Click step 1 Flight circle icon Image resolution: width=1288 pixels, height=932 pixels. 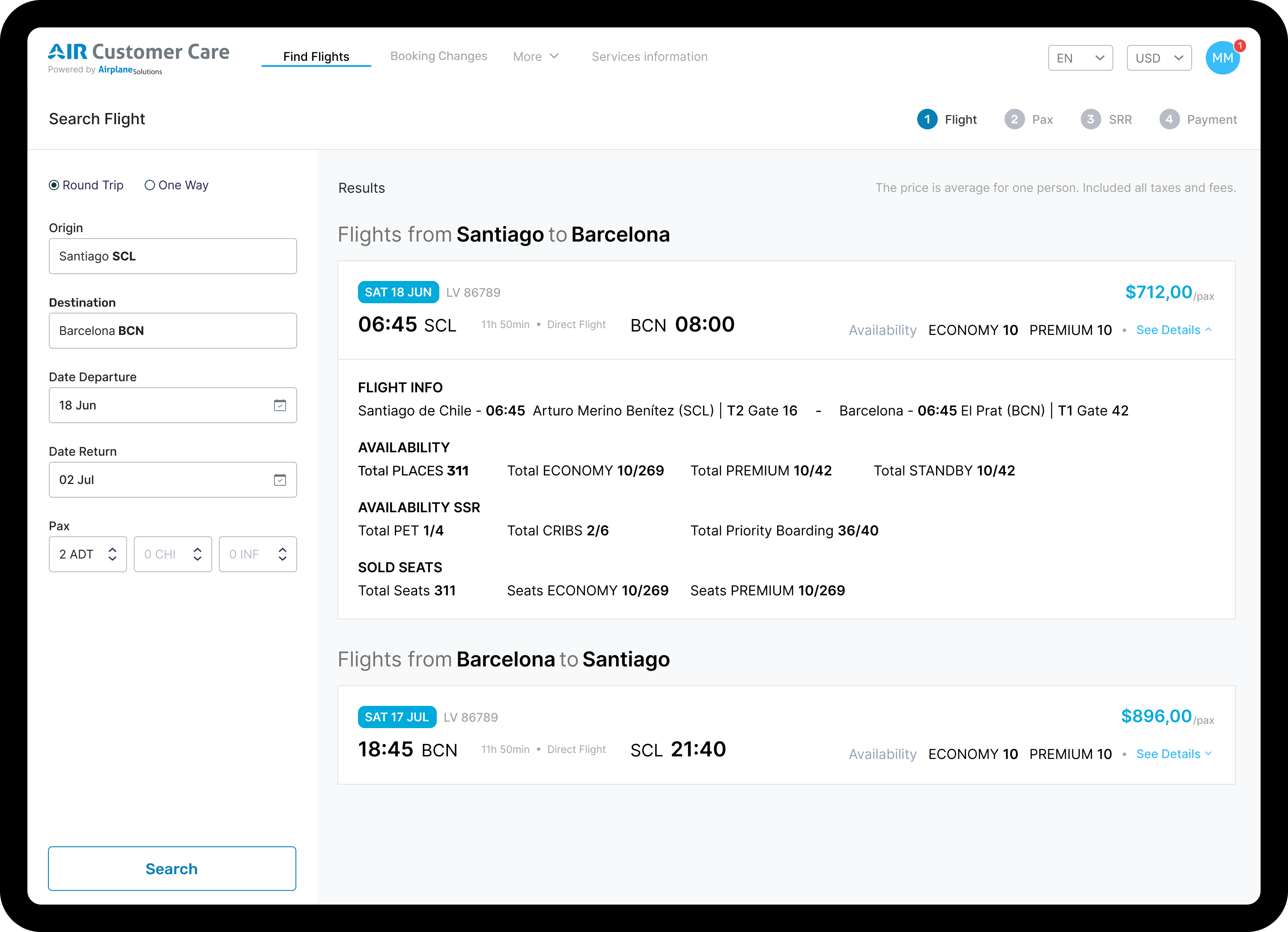[927, 119]
